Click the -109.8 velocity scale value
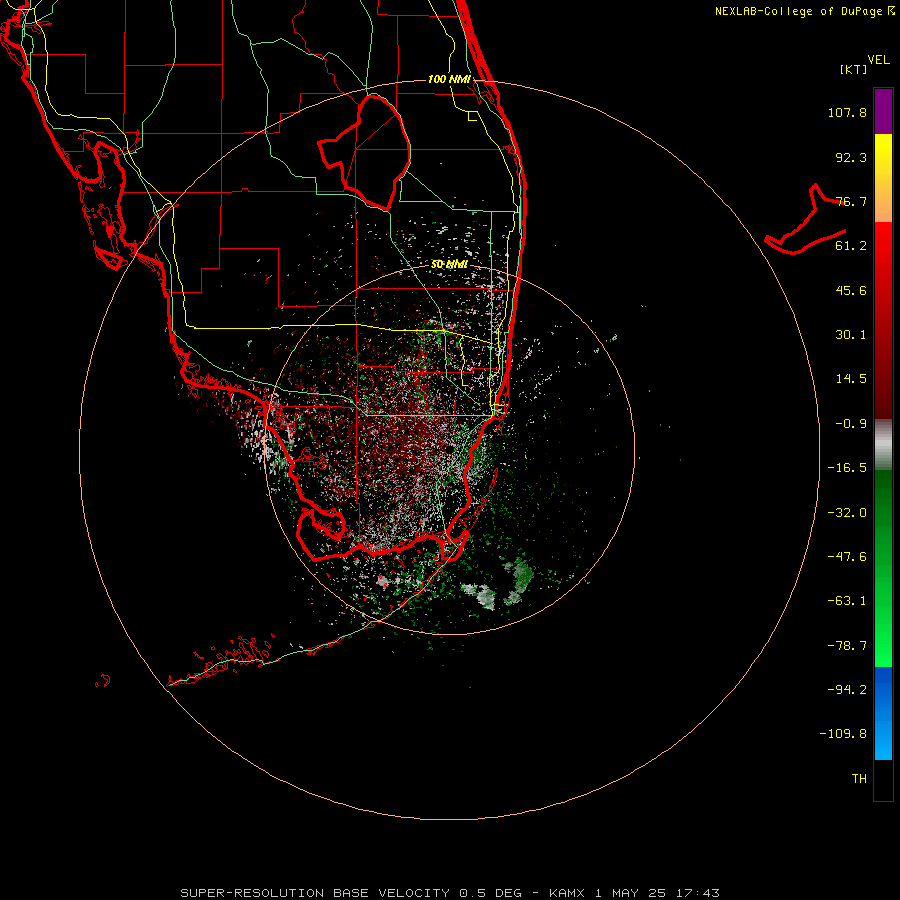The image size is (900, 900). click(x=844, y=734)
